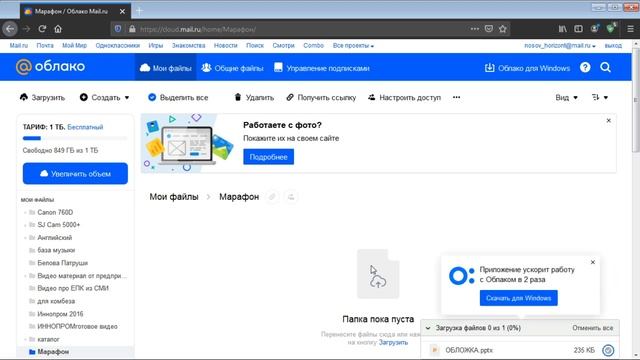
Task: Expand the SJ Cam 5000+ folder arrow
Action: pyautogui.click(x=25, y=225)
